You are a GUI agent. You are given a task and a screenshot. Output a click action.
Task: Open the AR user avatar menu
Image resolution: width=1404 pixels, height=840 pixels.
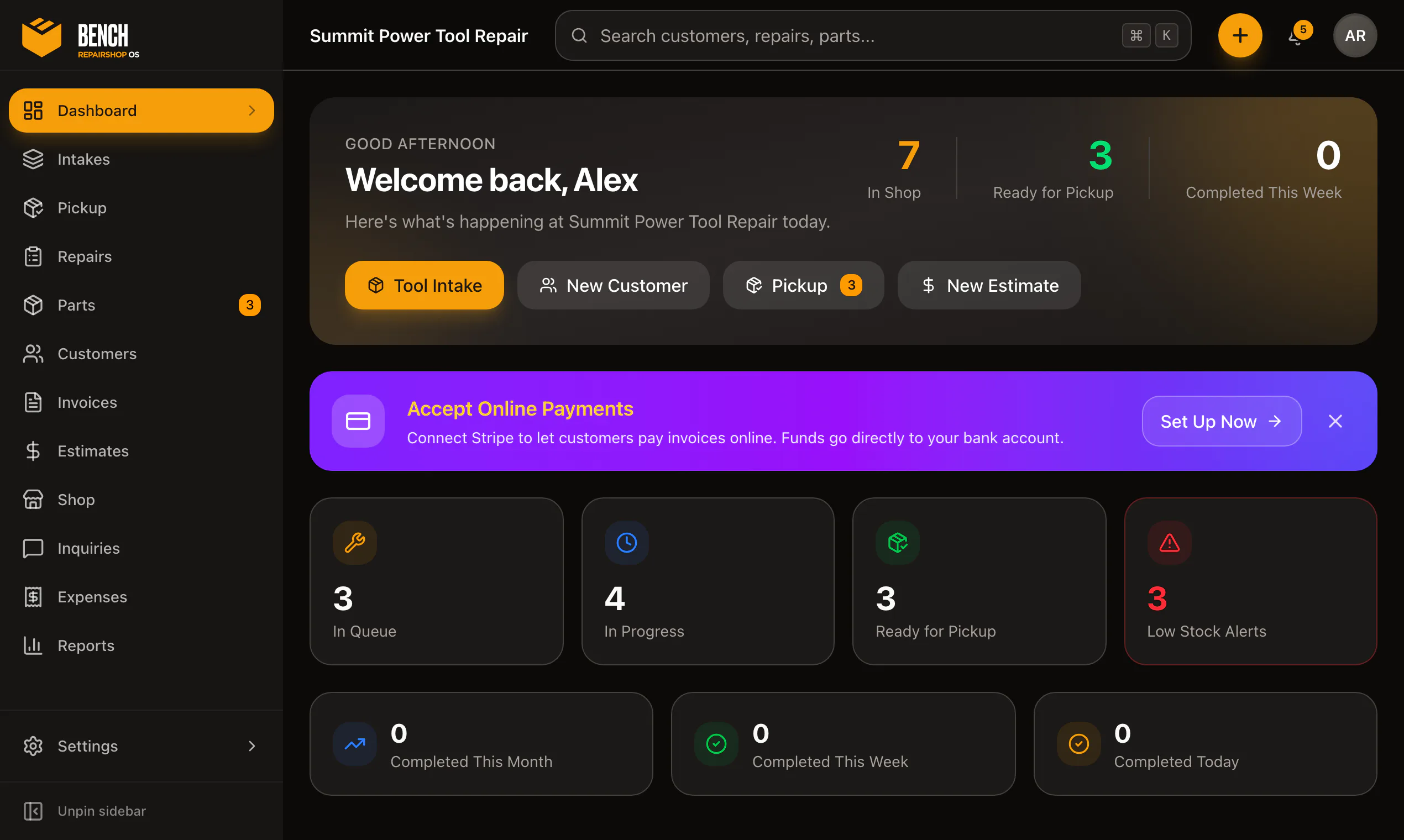pyautogui.click(x=1355, y=35)
